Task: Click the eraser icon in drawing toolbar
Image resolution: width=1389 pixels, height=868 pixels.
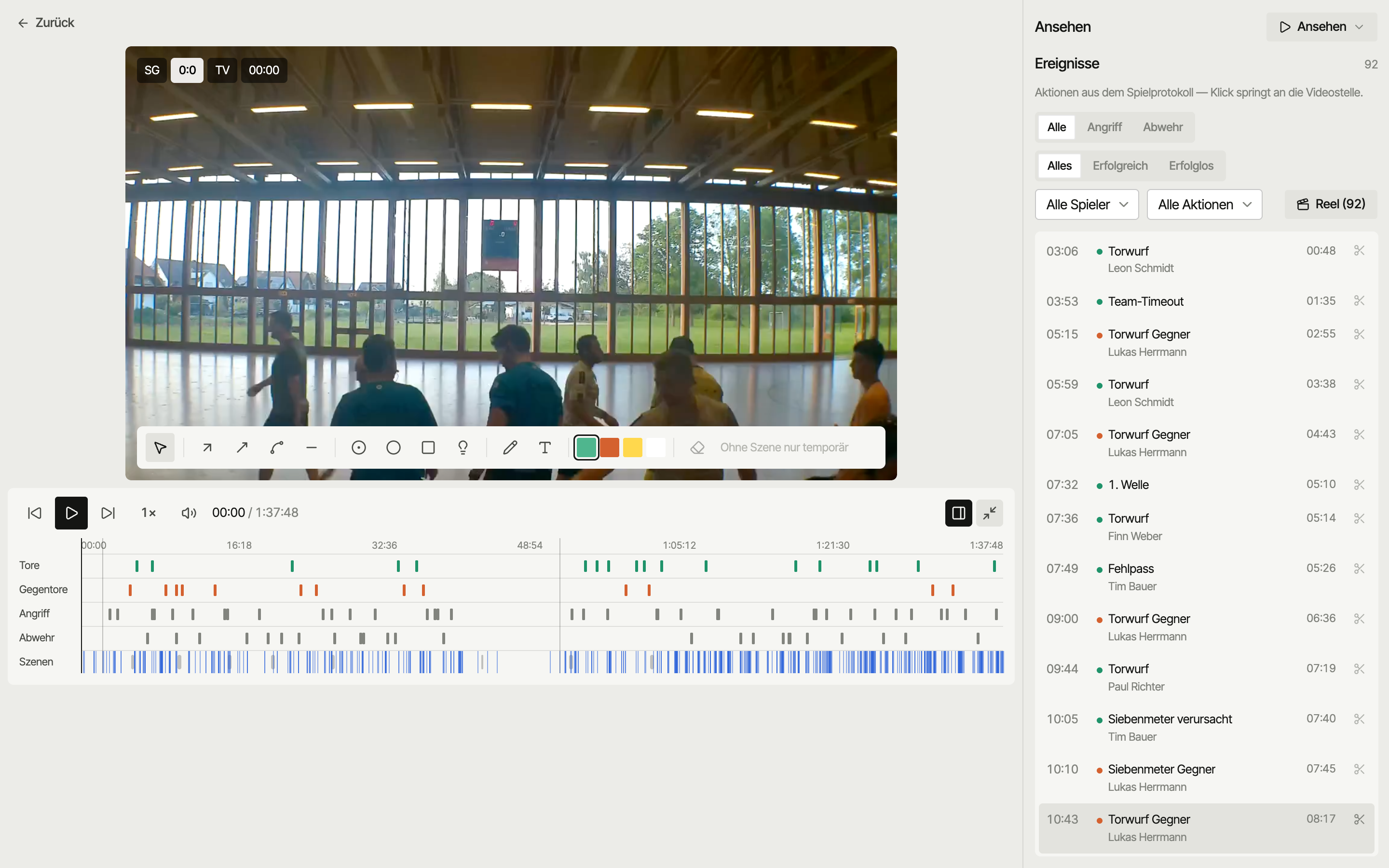Action: (697, 447)
